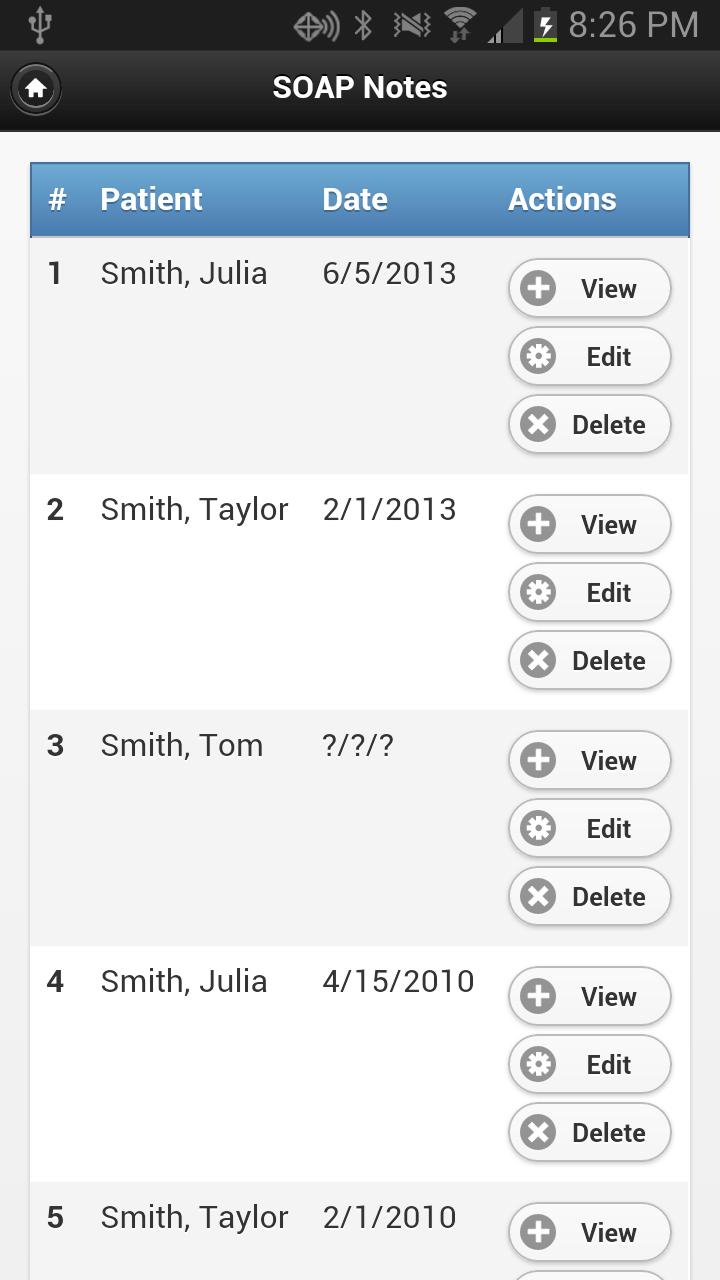Tap the home icon in header
The height and width of the screenshot is (1280, 720).
[36, 89]
